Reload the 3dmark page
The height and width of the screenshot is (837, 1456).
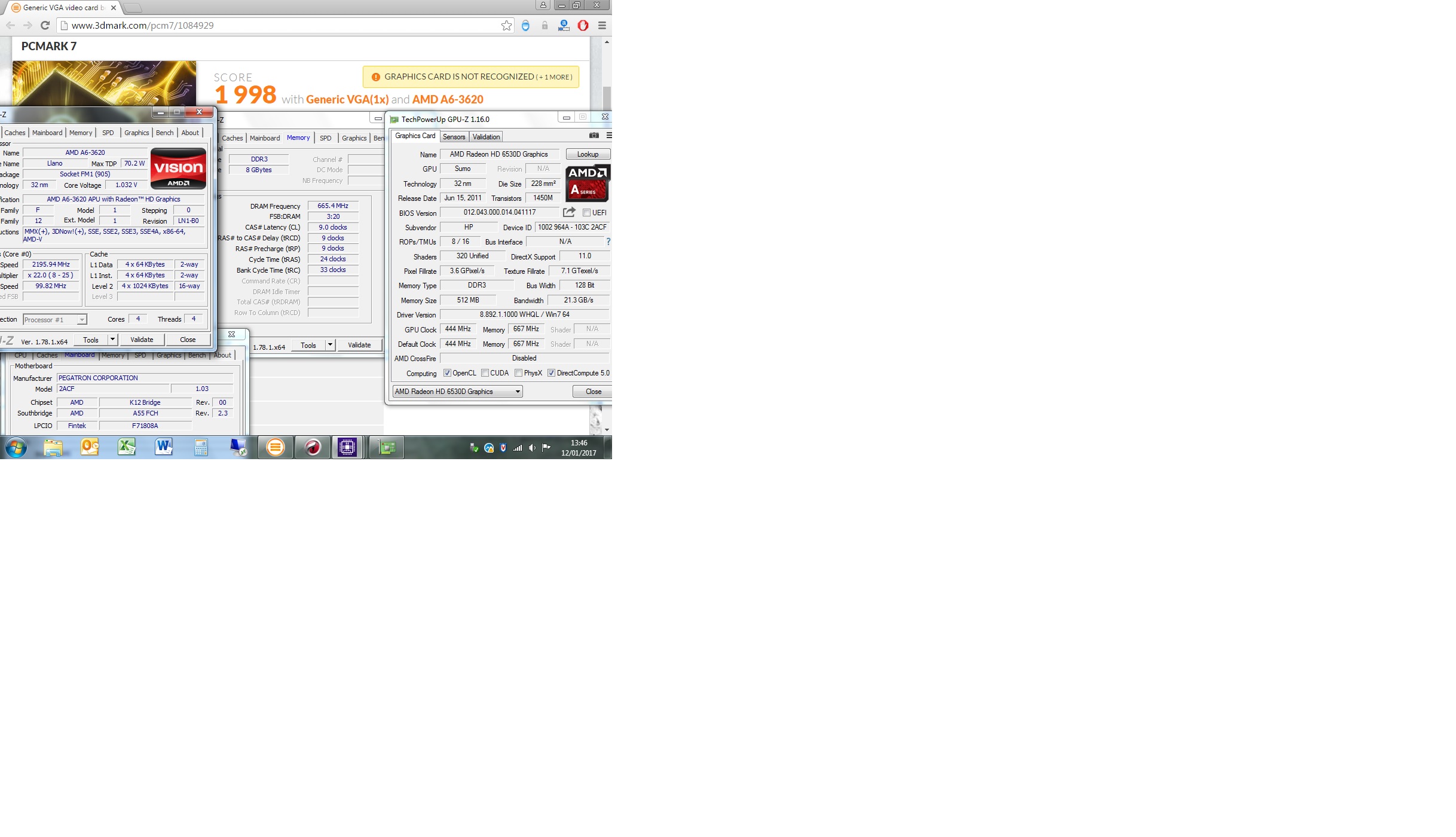(x=45, y=25)
